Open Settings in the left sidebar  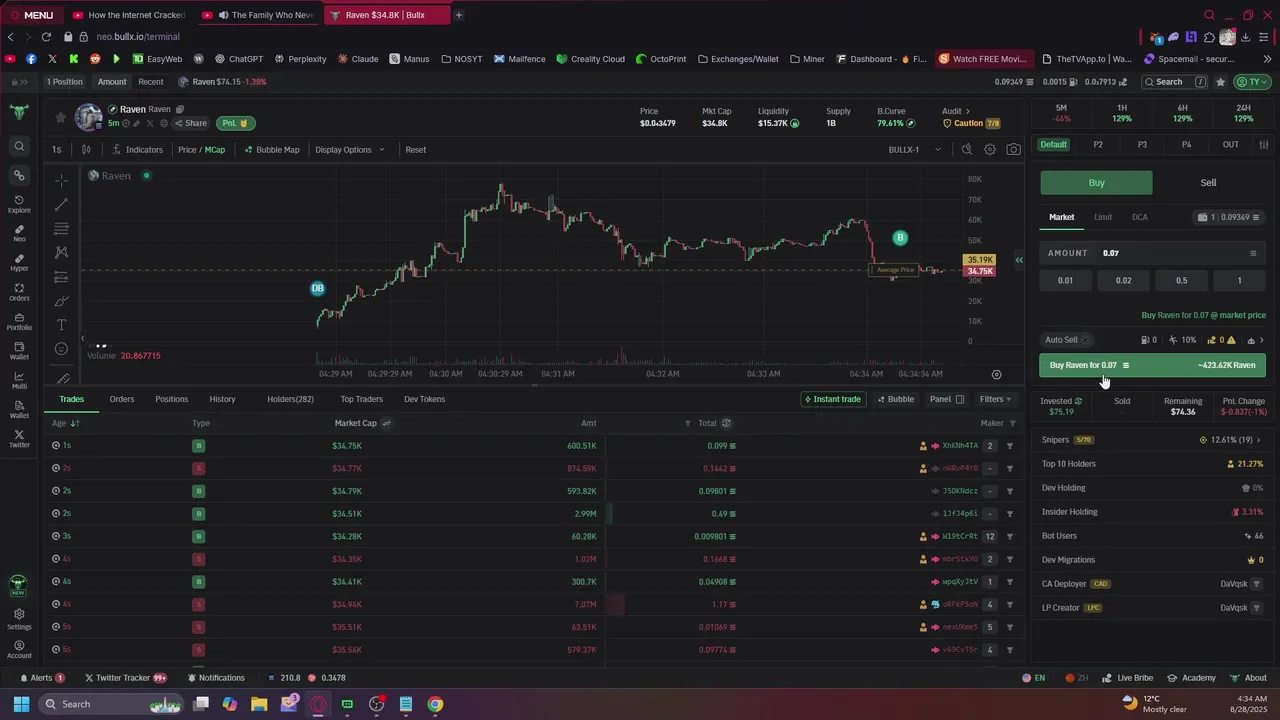coord(19,619)
